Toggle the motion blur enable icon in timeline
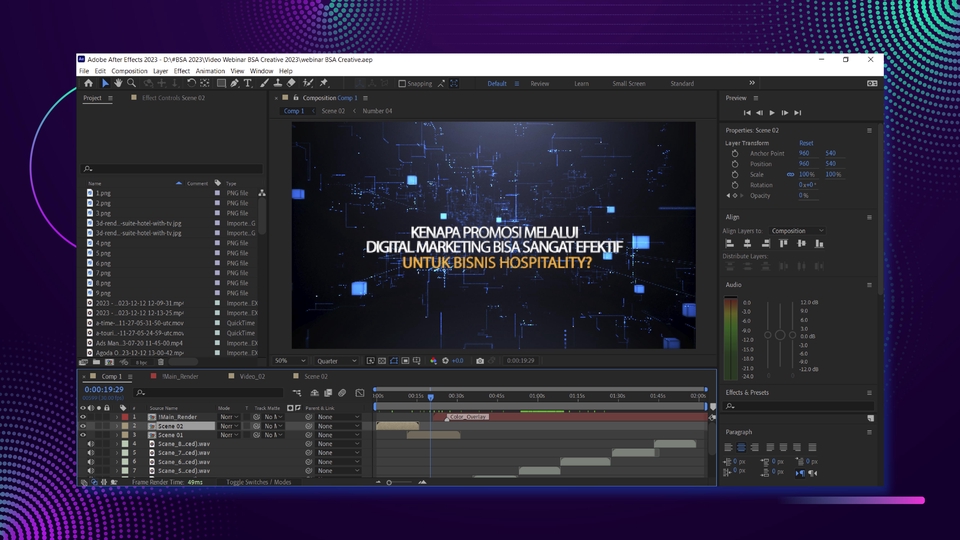Image resolution: width=960 pixels, height=540 pixels. click(342, 393)
